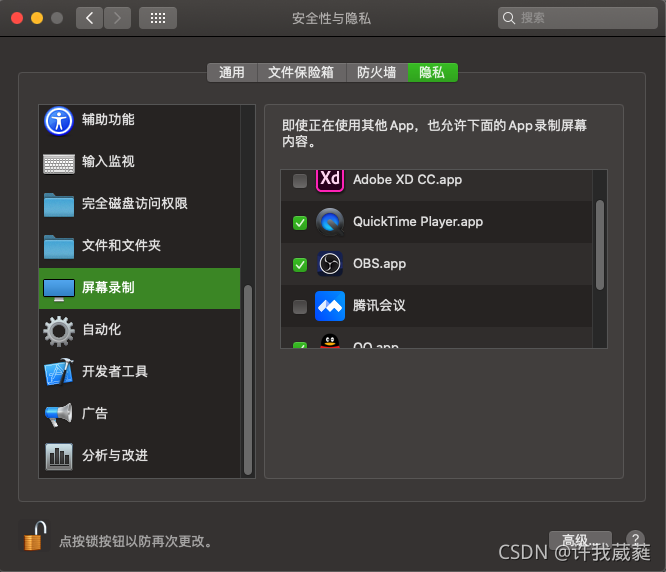Open the help question mark button
This screenshot has height=572, width=666.
(x=635, y=538)
